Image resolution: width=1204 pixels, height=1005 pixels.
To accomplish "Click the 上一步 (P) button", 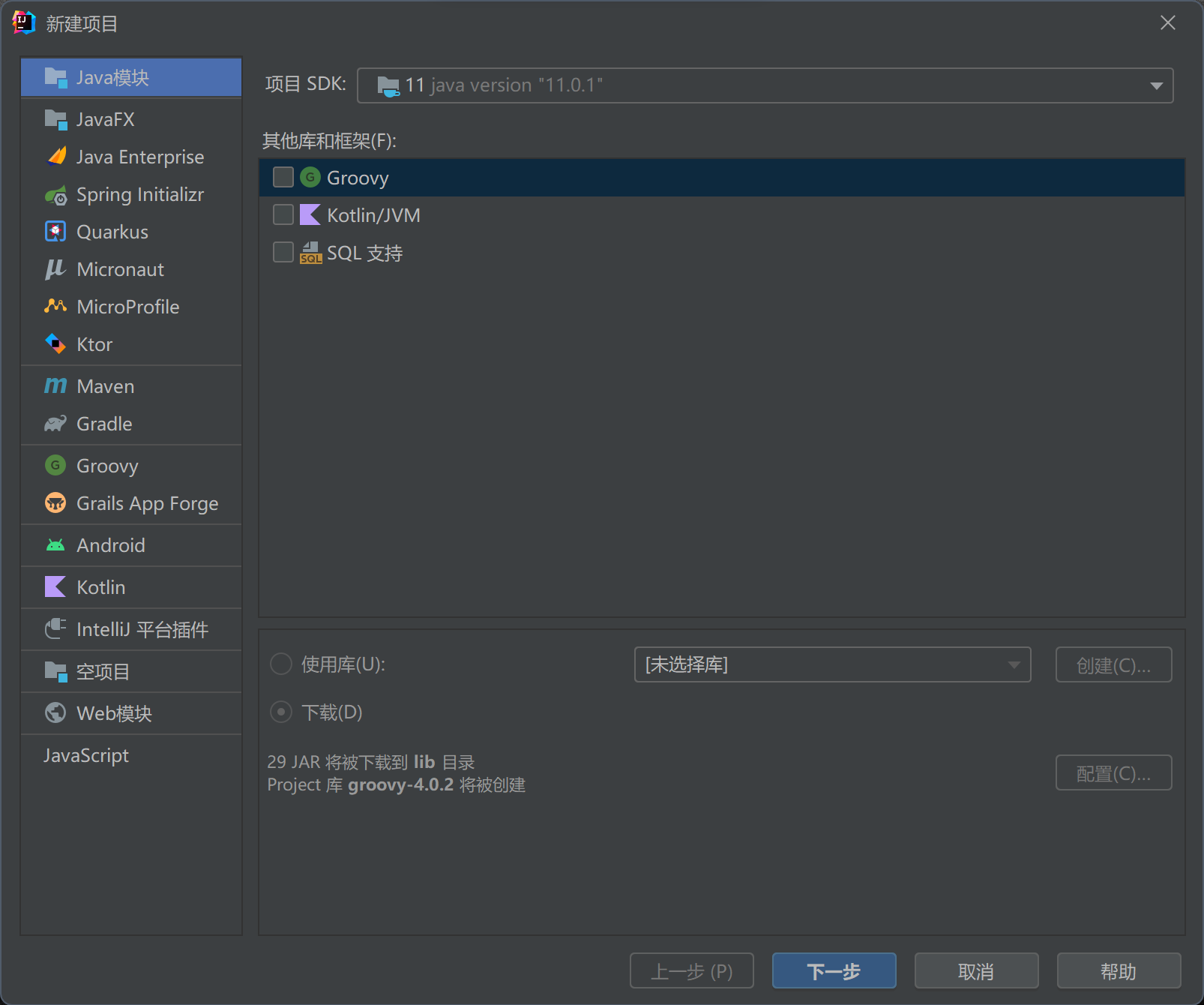I will [691, 971].
